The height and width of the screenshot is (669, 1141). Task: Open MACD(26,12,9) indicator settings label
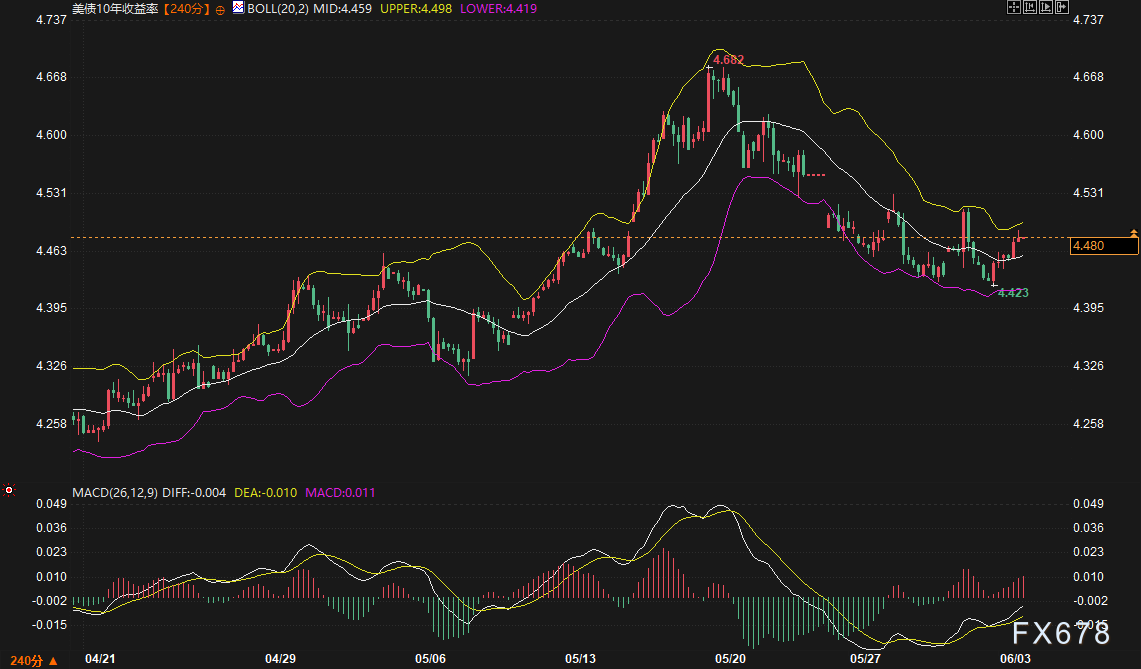tap(115, 493)
